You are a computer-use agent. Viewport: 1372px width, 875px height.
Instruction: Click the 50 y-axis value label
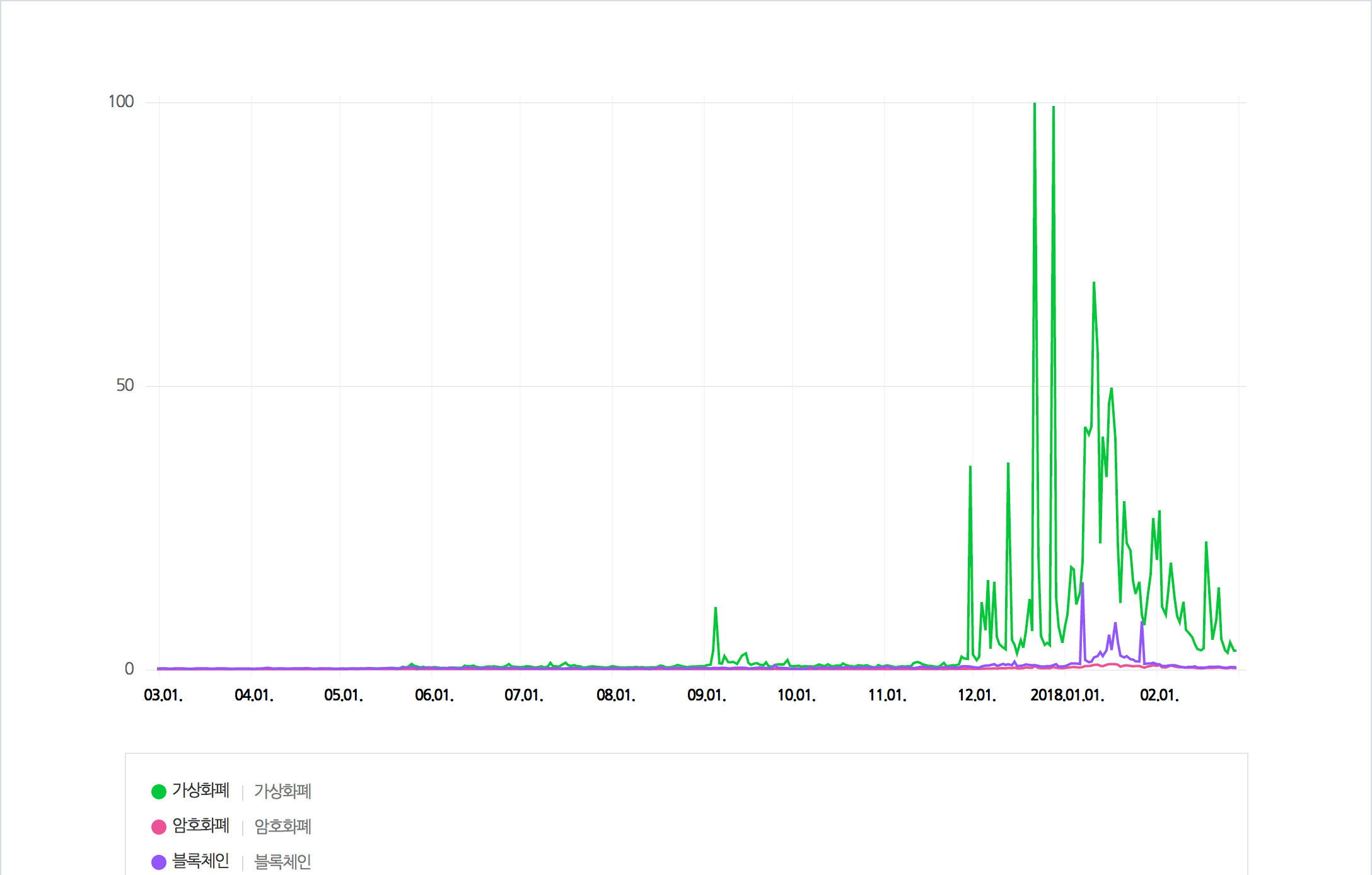(x=125, y=385)
